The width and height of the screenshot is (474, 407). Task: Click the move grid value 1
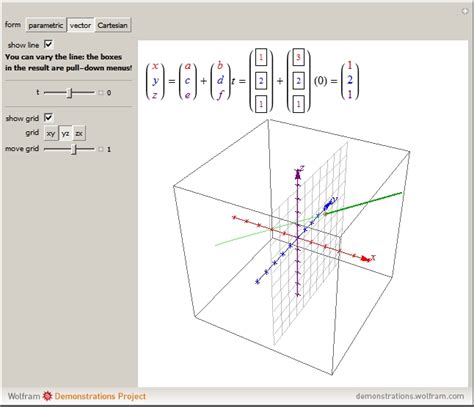click(x=109, y=149)
